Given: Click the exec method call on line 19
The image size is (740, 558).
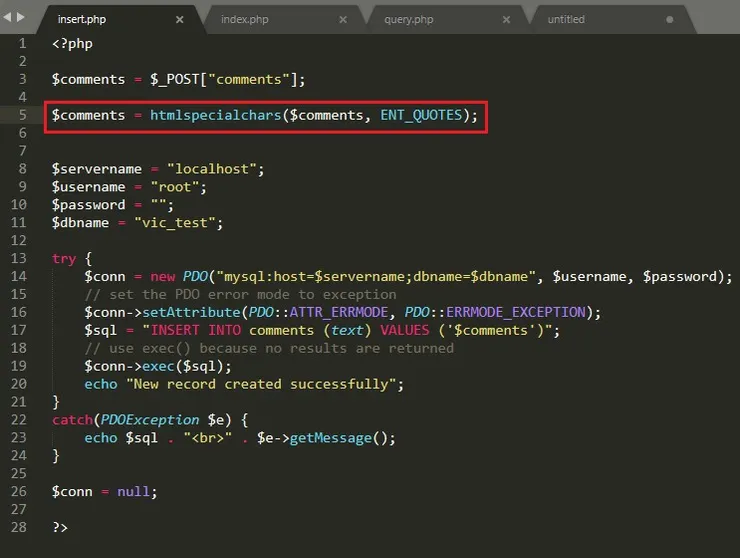Looking at the screenshot, I should point(159,366).
